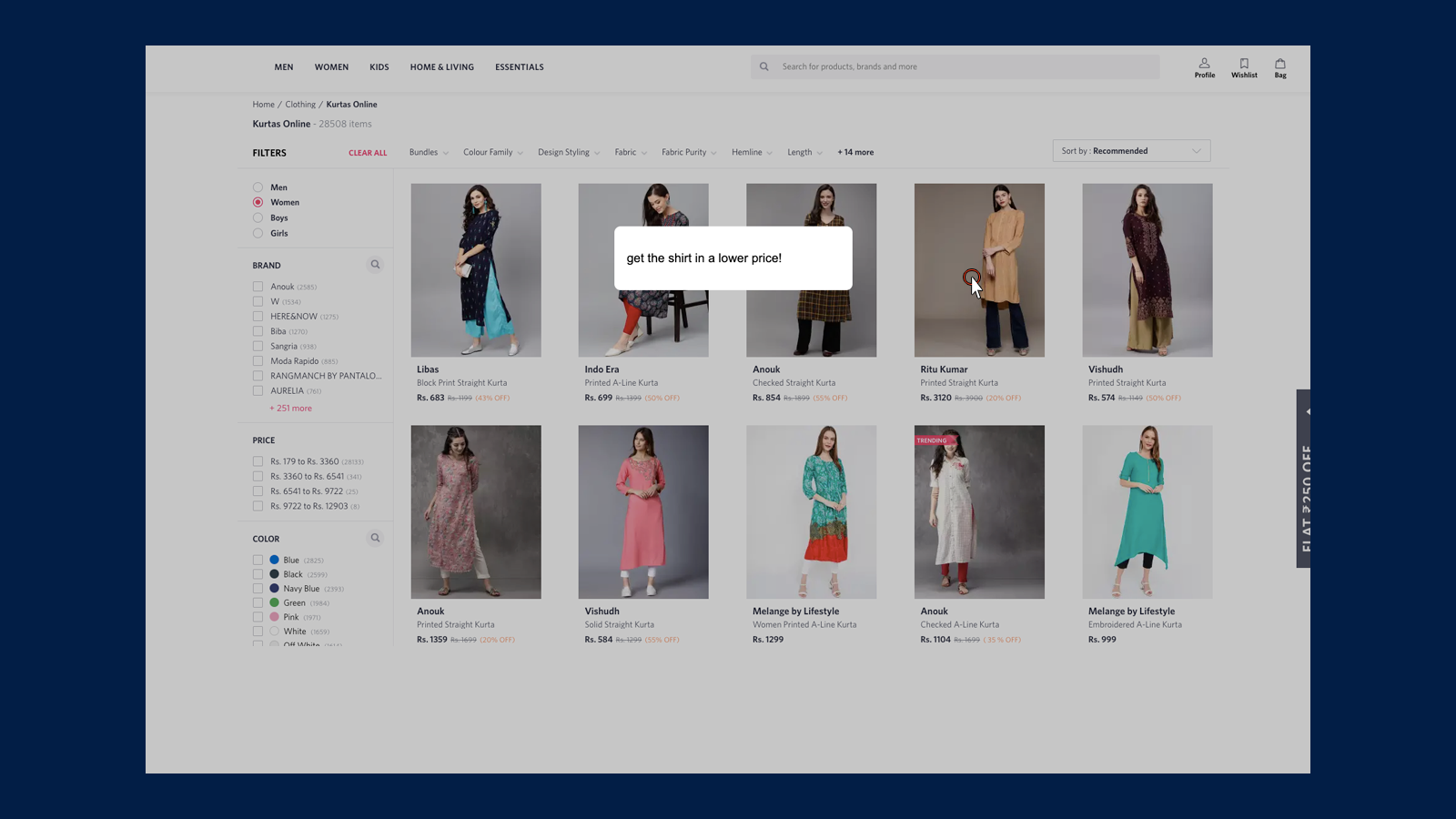
Task: Expand the Hemline filter dropdown
Action: 750,152
